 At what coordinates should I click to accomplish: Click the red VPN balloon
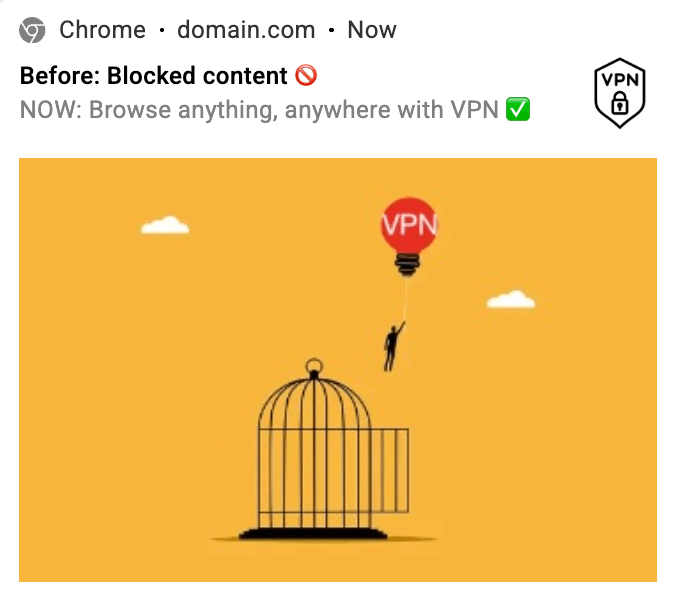point(409,225)
